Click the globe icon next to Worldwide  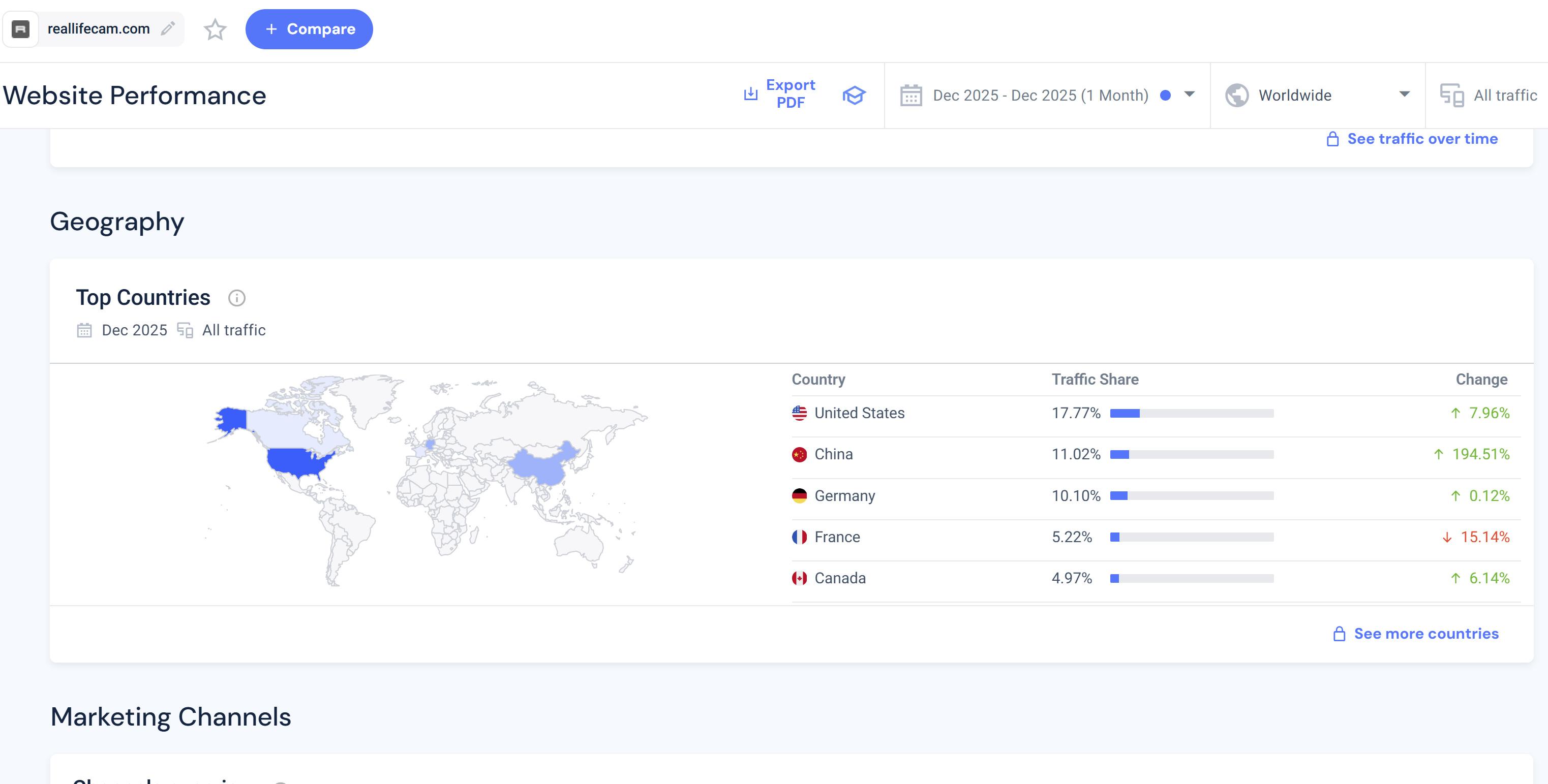(1237, 96)
